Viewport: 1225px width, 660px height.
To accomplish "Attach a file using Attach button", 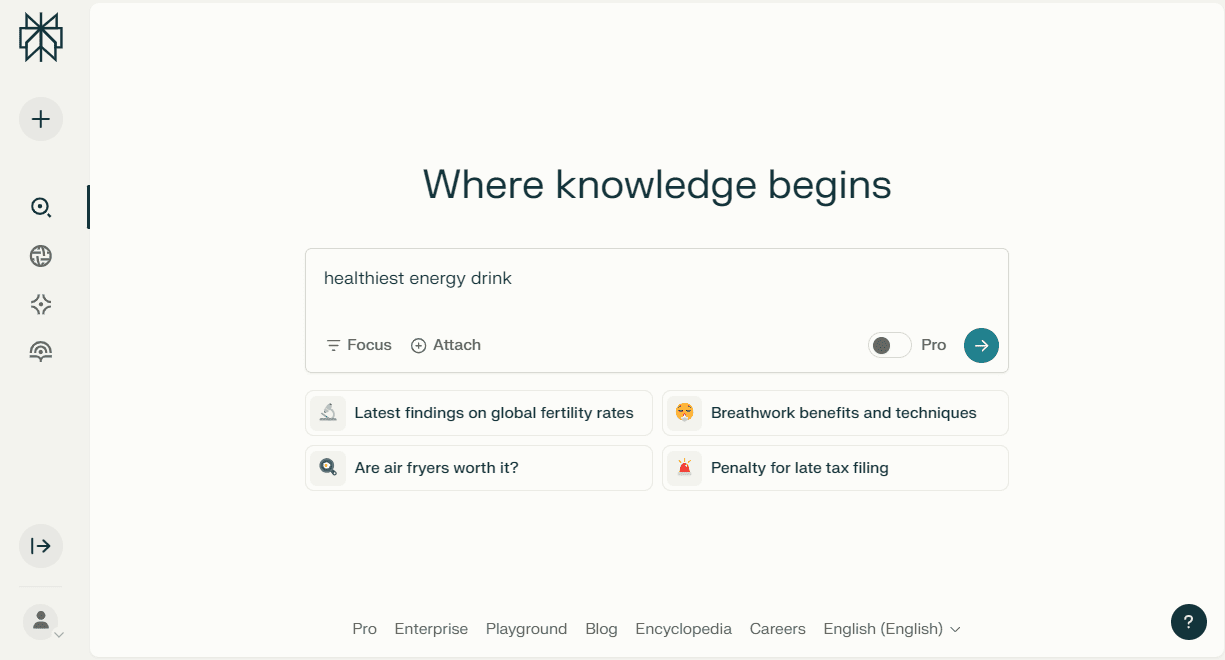I will [446, 345].
